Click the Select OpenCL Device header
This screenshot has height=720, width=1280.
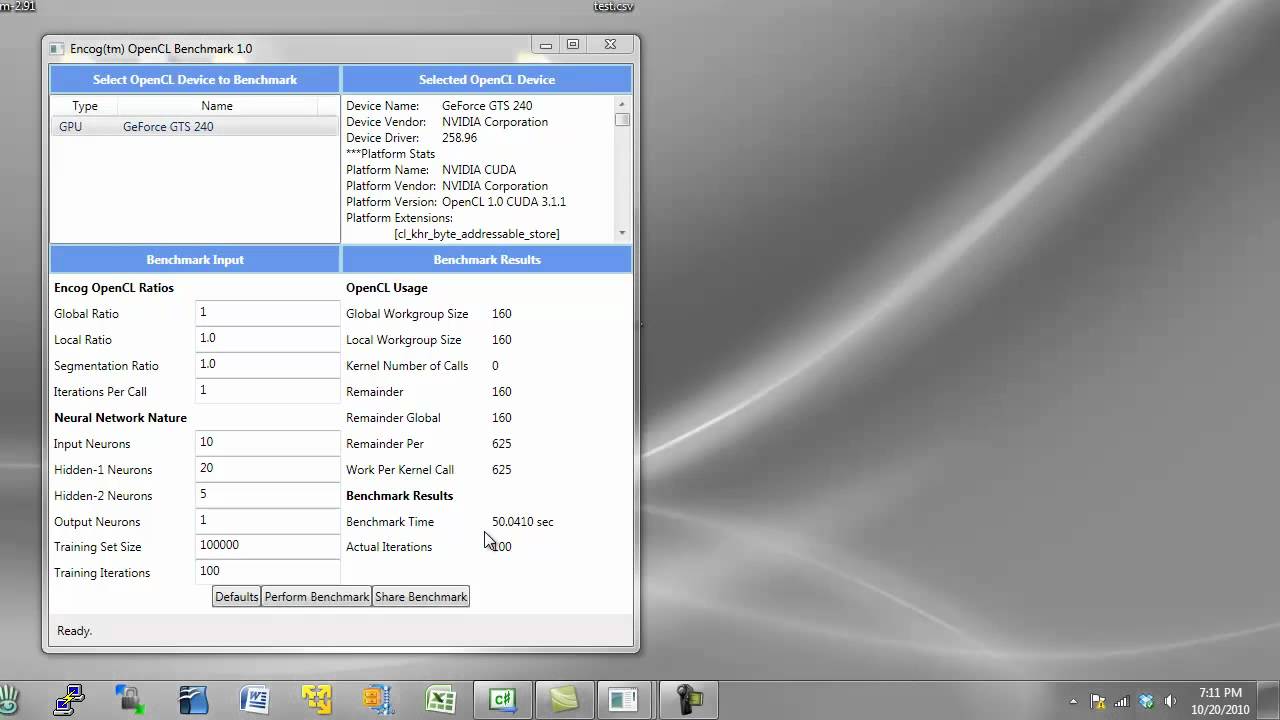point(195,80)
